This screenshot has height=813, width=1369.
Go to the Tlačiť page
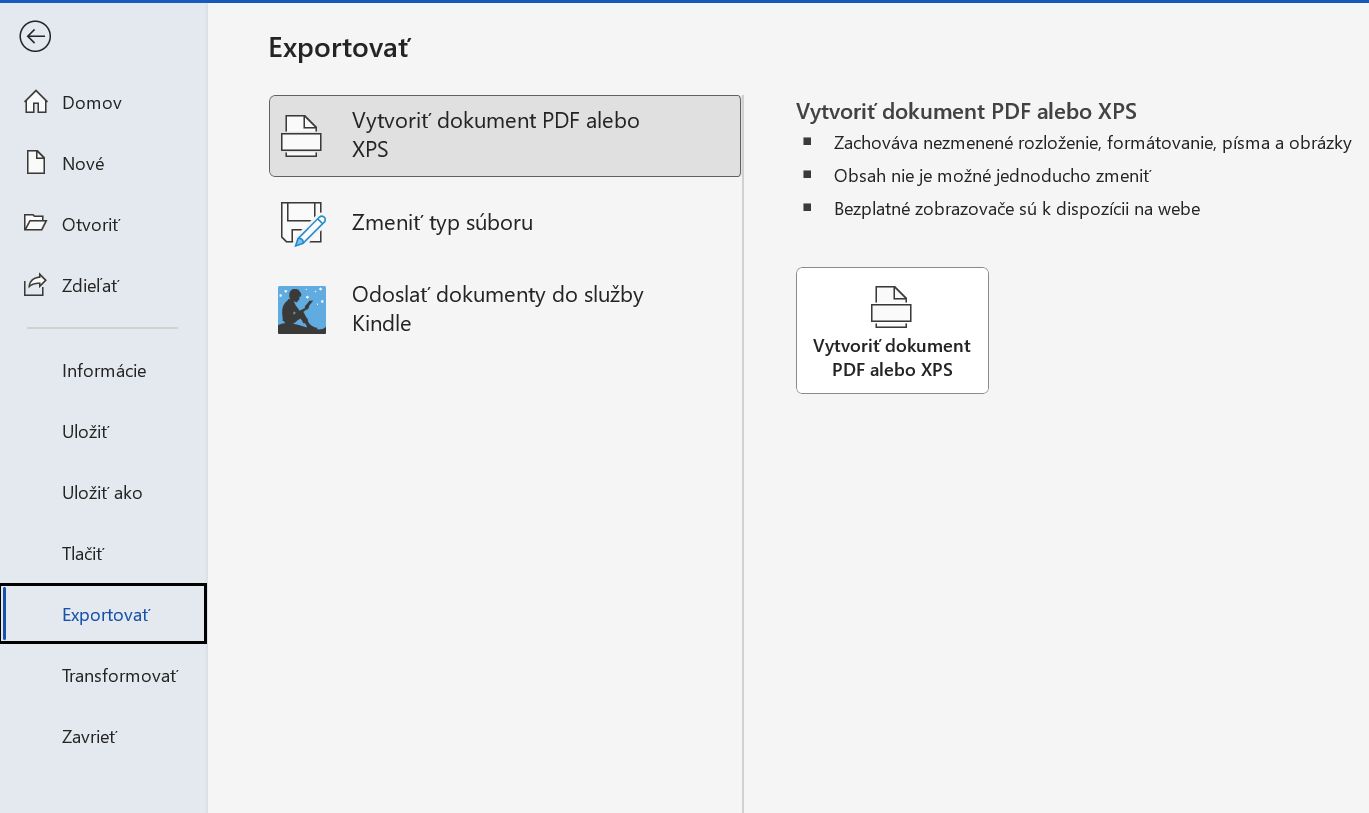(x=83, y=554)
